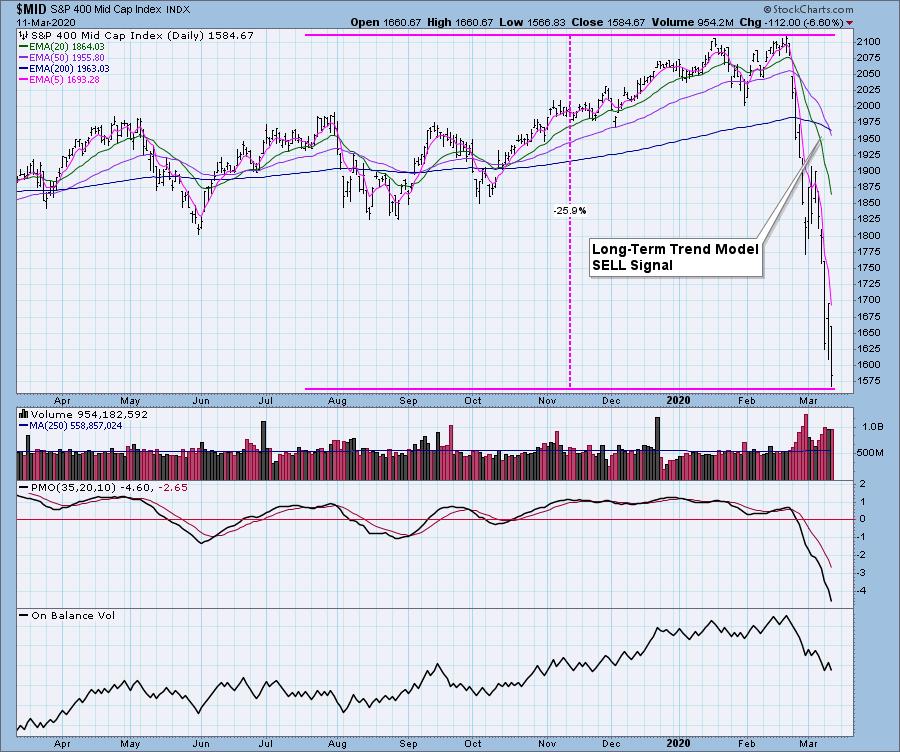Click the candlestick icon in price legend
Viewport: 900px width, 752px height.
(x=23, y=36)
